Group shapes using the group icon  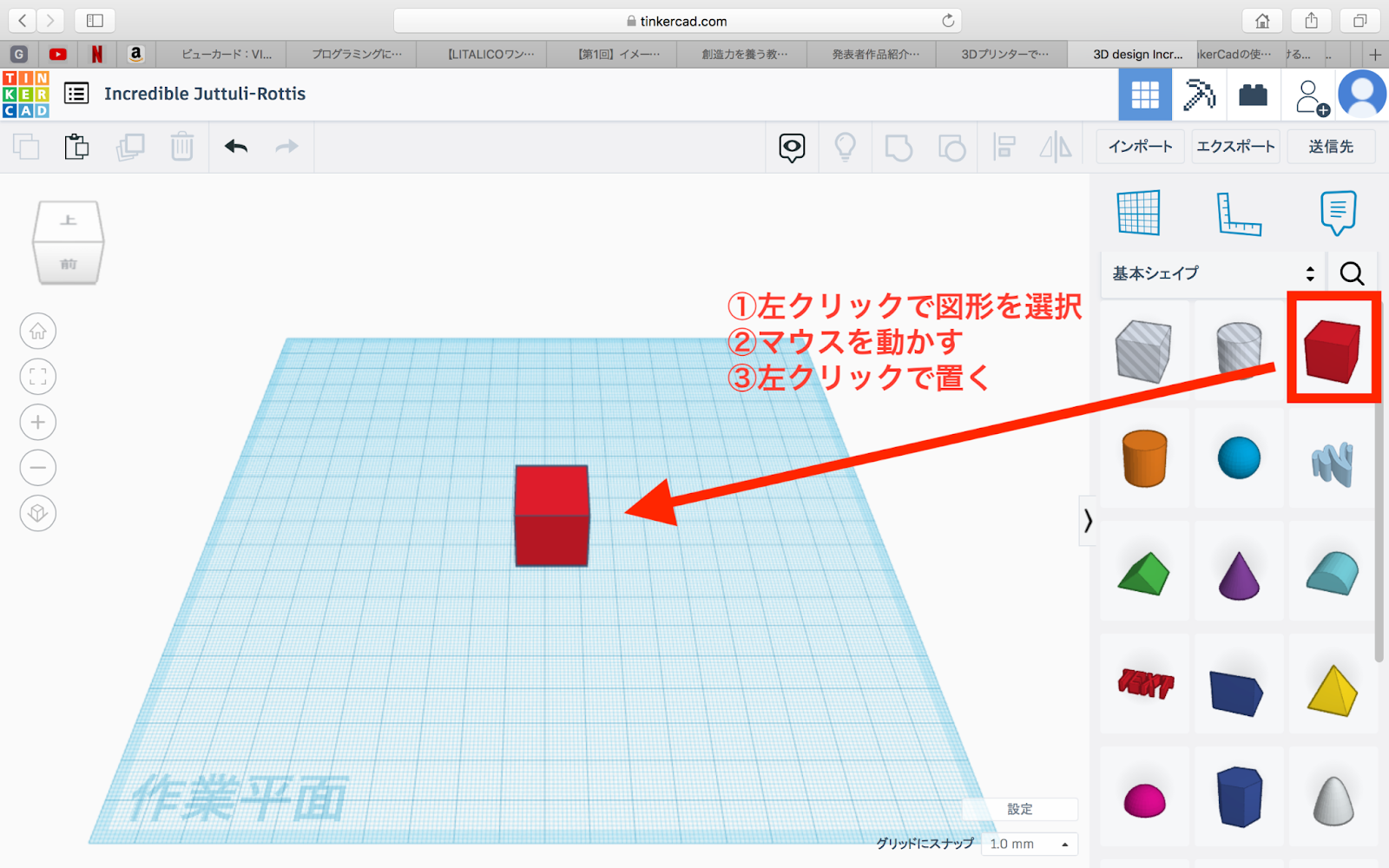899,147
